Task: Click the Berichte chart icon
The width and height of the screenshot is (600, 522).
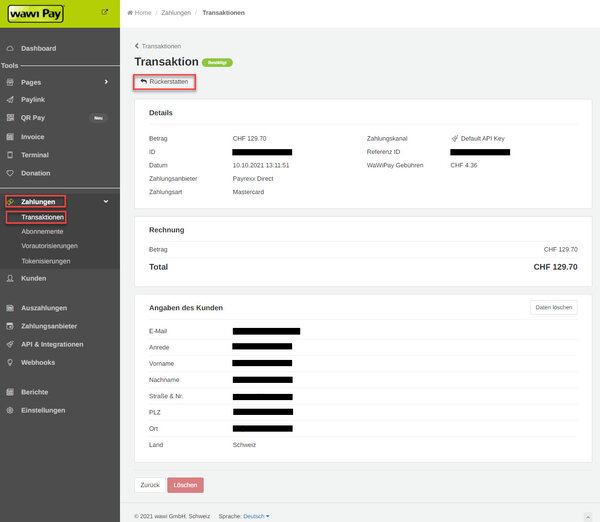Action: (10, 392)
